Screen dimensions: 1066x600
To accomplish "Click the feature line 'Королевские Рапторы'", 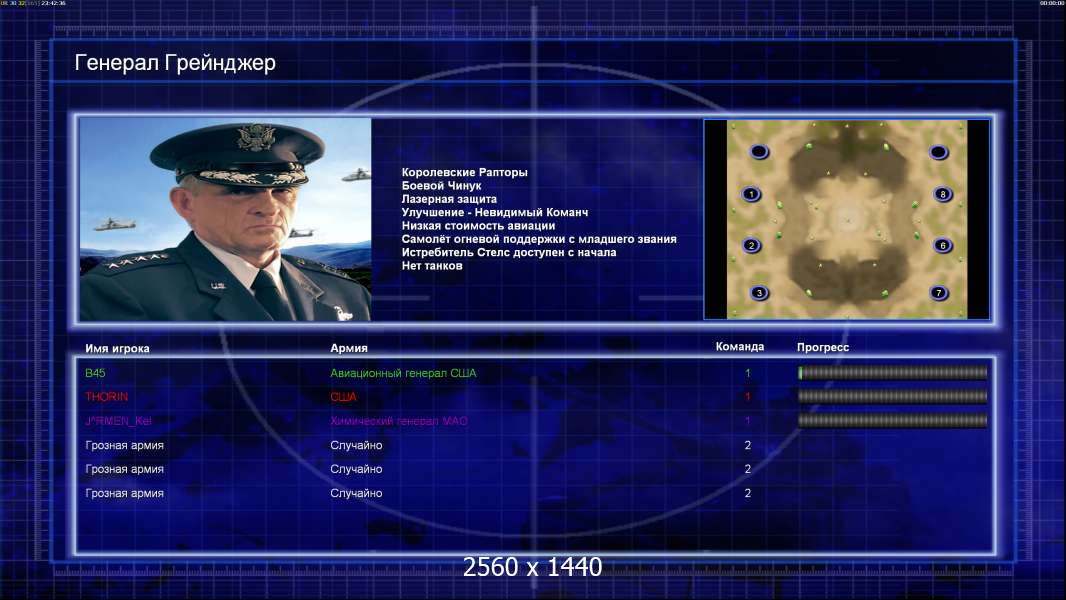I will coord(464,173).
